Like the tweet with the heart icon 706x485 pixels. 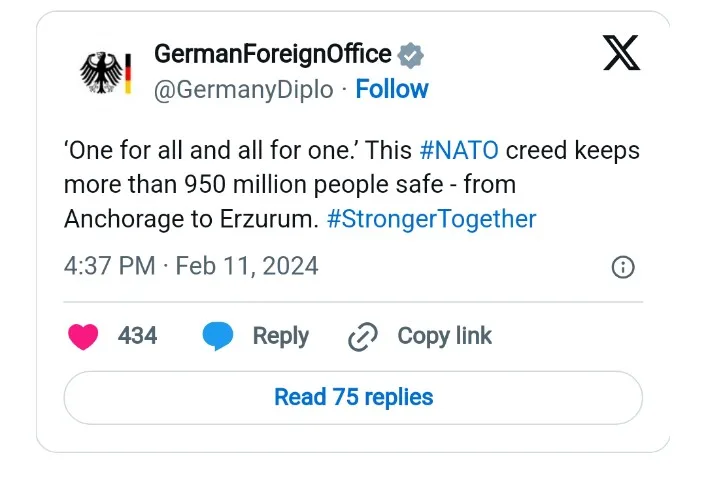[x=82, y=336]
